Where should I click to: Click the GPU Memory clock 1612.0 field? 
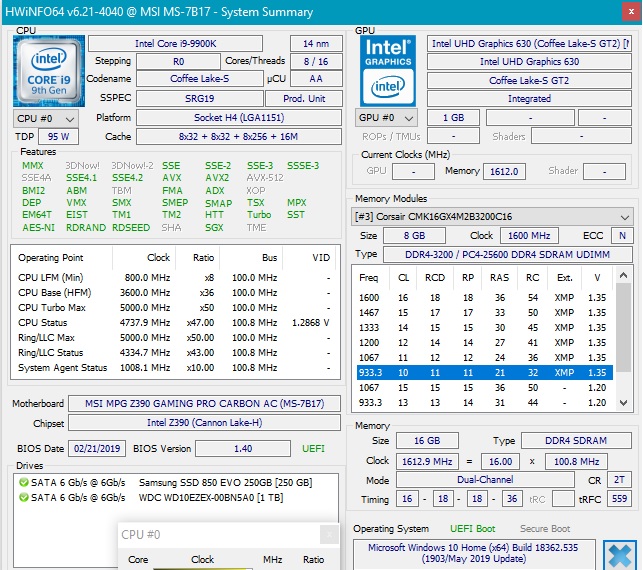(504, 171)
